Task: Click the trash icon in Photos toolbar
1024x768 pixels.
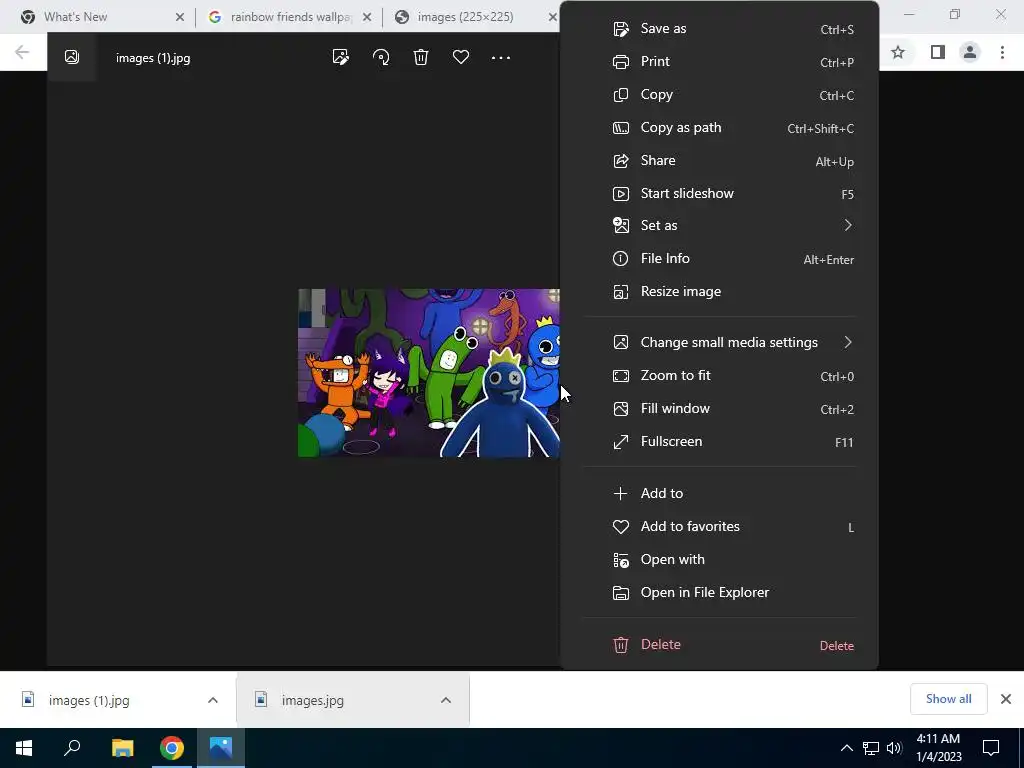Action: (x=421, y=57)
